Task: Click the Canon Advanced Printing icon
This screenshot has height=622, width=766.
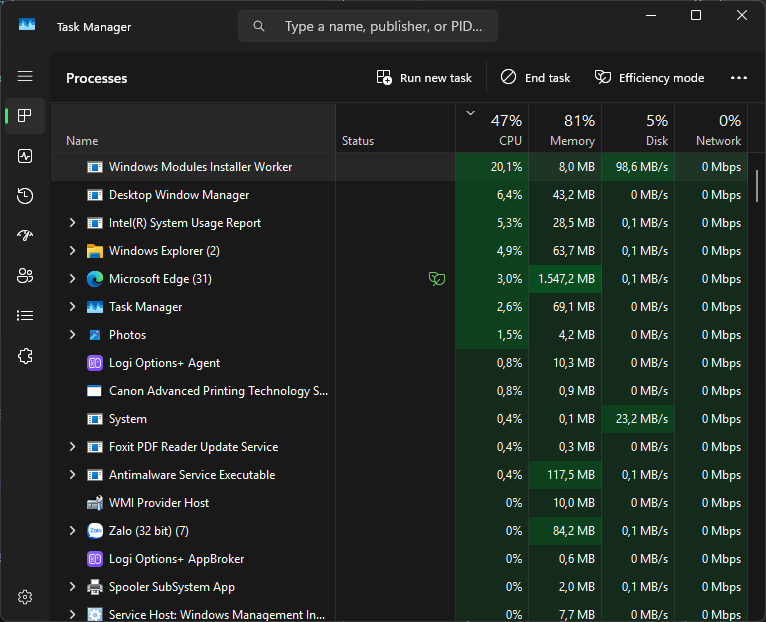Action: pyautogui.click(x=94, y=391)
